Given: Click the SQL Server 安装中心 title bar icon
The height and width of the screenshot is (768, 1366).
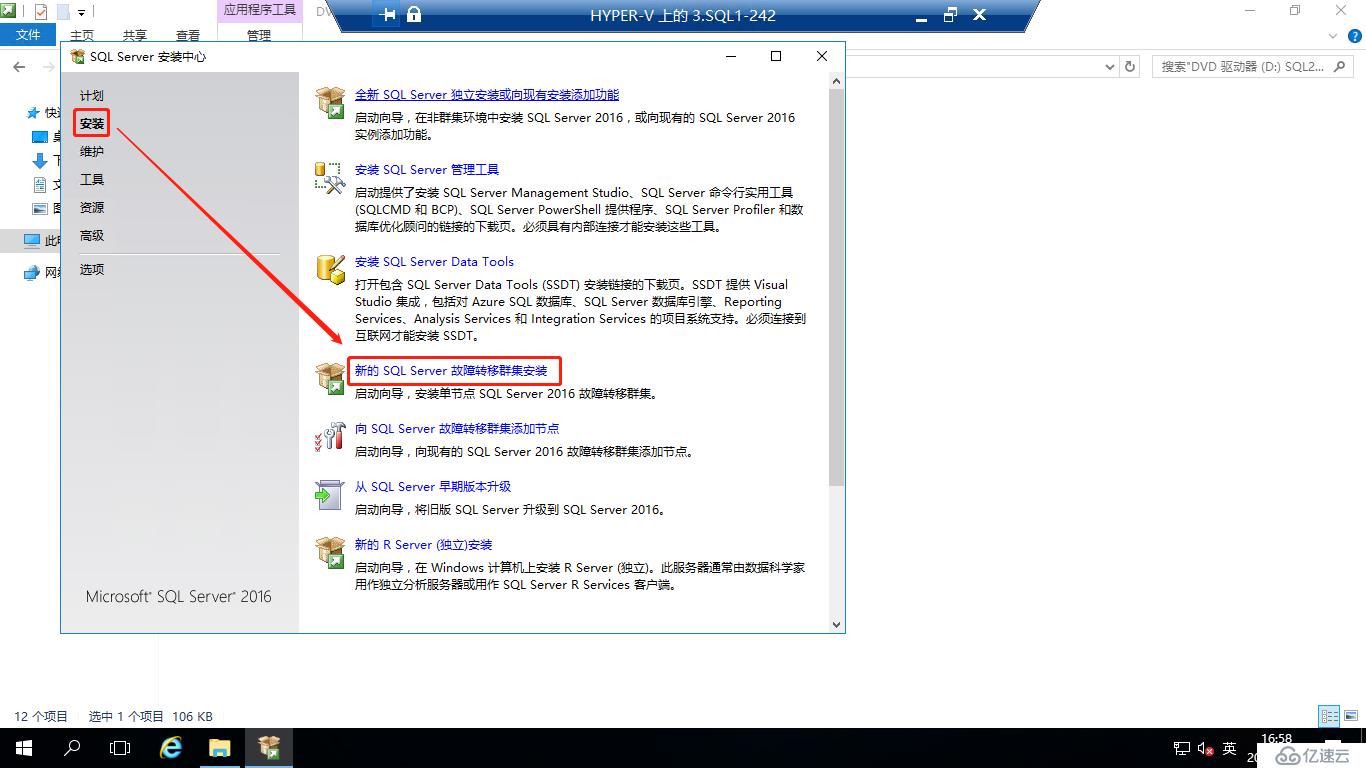Looking at the screenshot, I should (78, 57).
